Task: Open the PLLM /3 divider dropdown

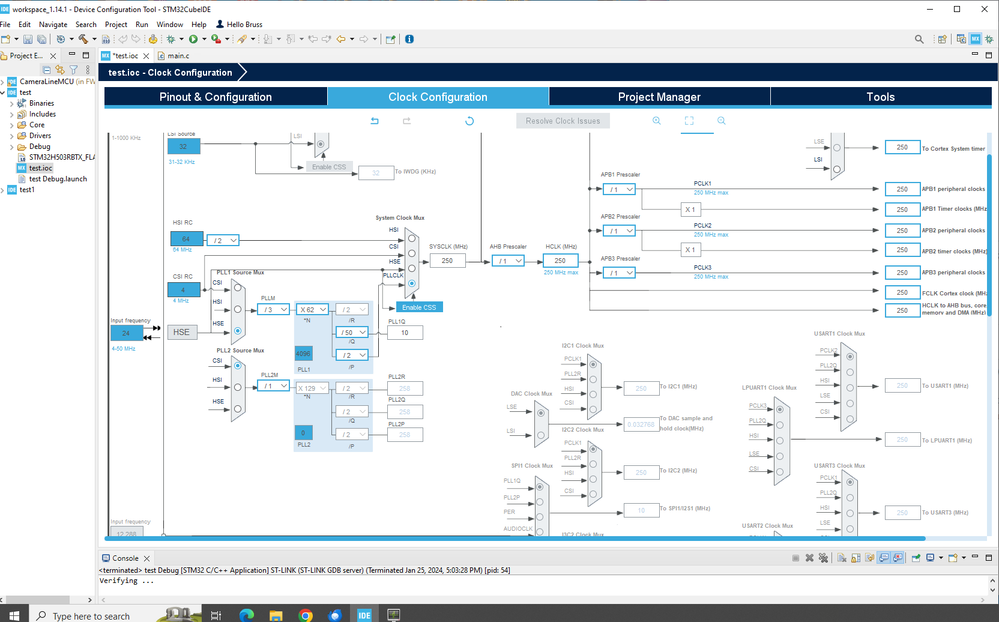Action: pos(271,310)
